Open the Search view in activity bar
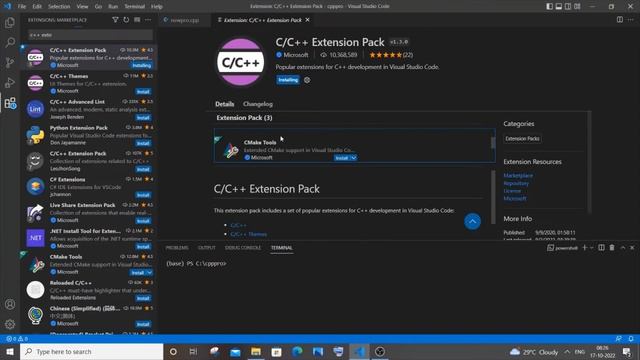Image resolution: width=640 pixels, height=360 pixels. [x=10, y=42]
